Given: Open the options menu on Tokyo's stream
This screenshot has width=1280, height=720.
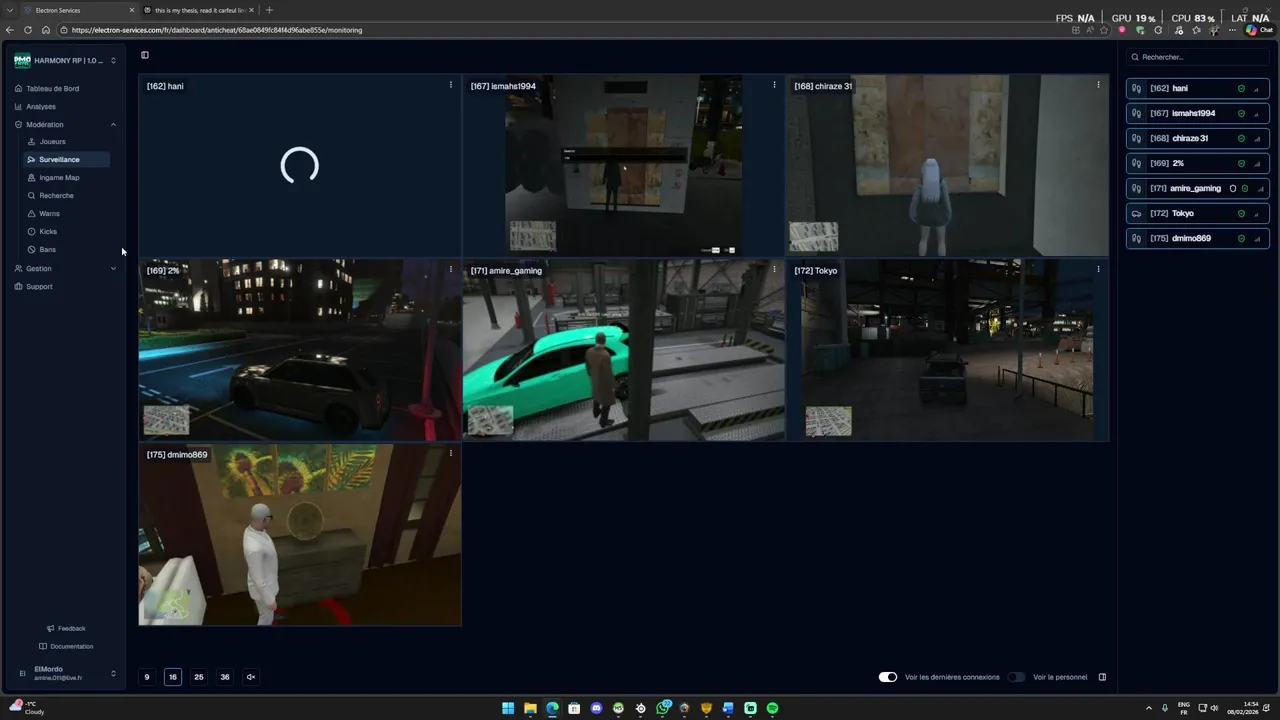Looking at the screenshot, I should pos(1098,269).
